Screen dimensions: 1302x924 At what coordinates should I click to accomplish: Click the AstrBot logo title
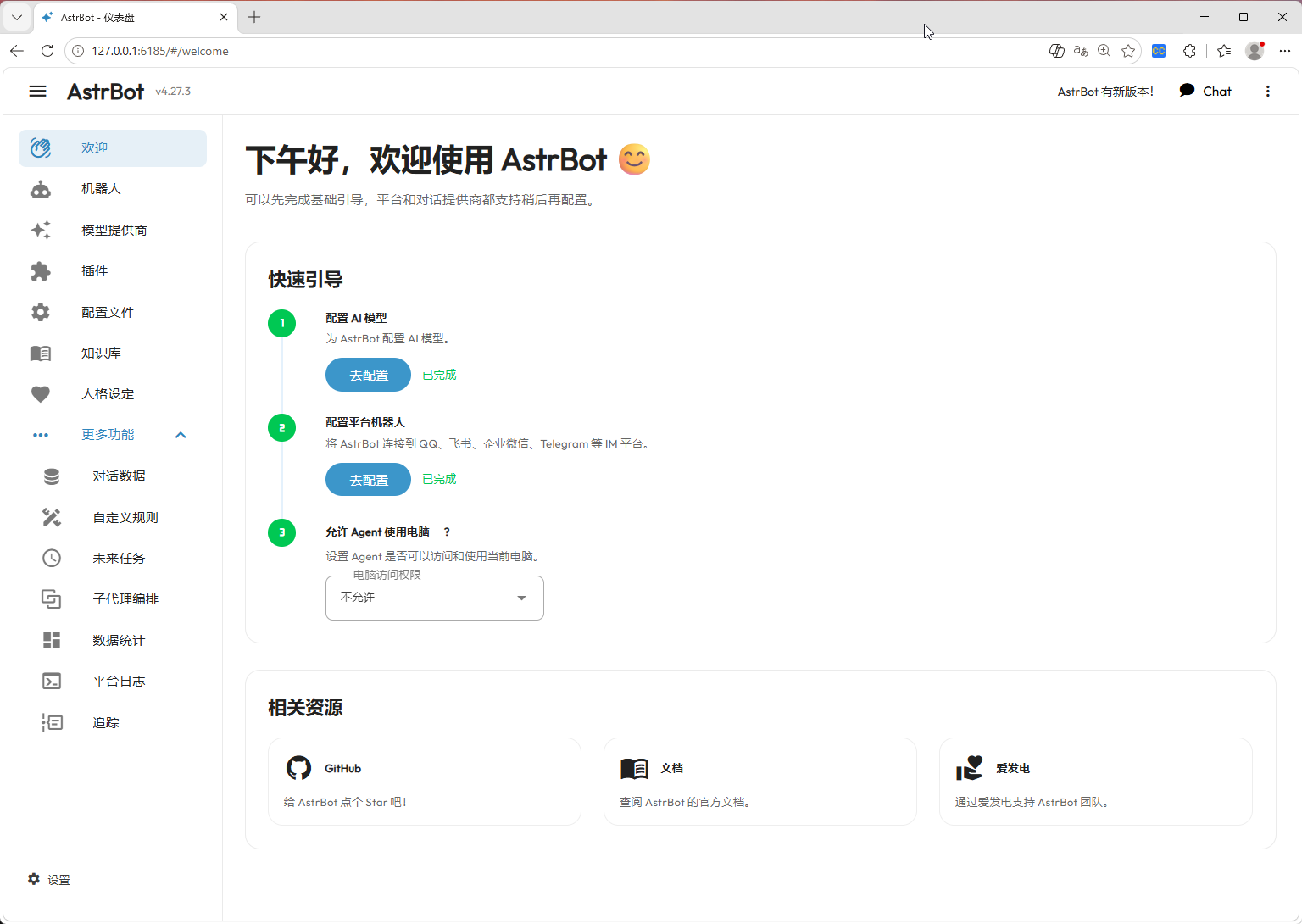[x=105, y=92]
